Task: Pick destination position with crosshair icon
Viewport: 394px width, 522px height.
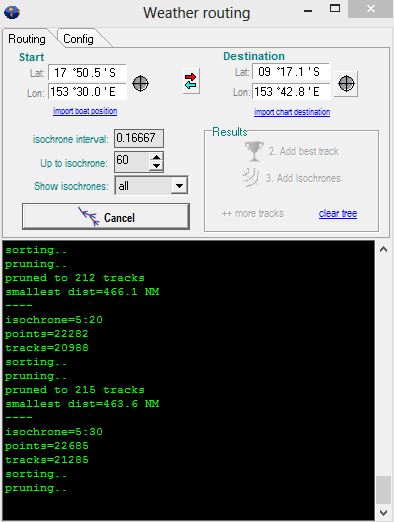Action: tap(346, 83)
